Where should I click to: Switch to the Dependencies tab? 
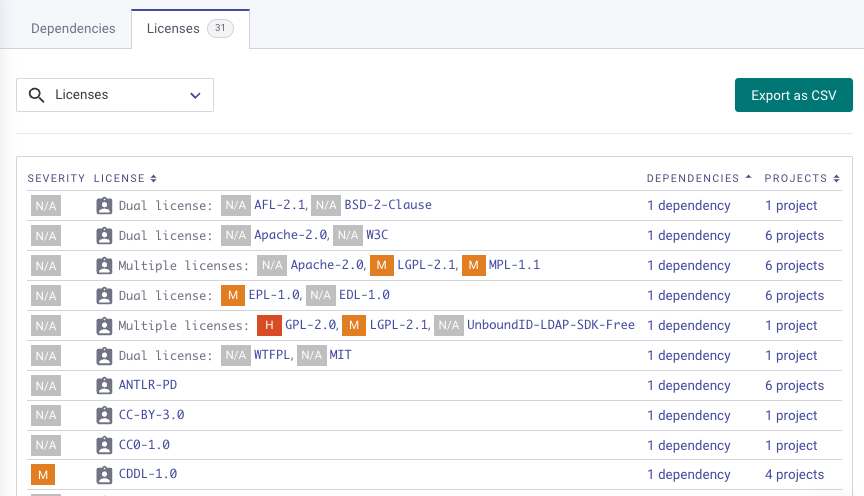[x=73, y=29]
